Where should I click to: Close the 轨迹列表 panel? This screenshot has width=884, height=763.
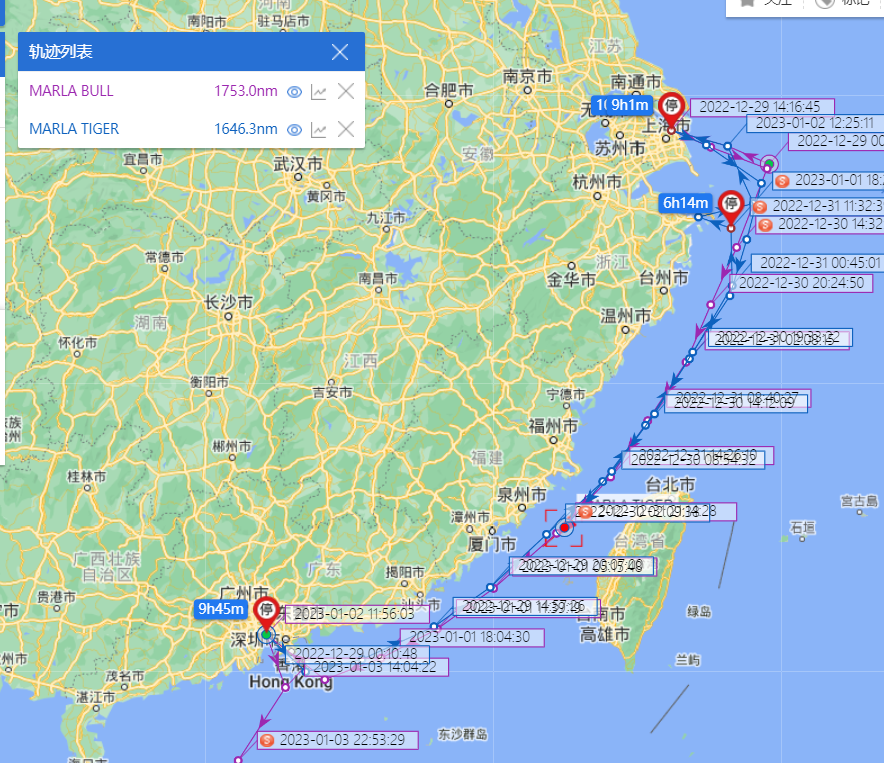(x=340, y=52)
